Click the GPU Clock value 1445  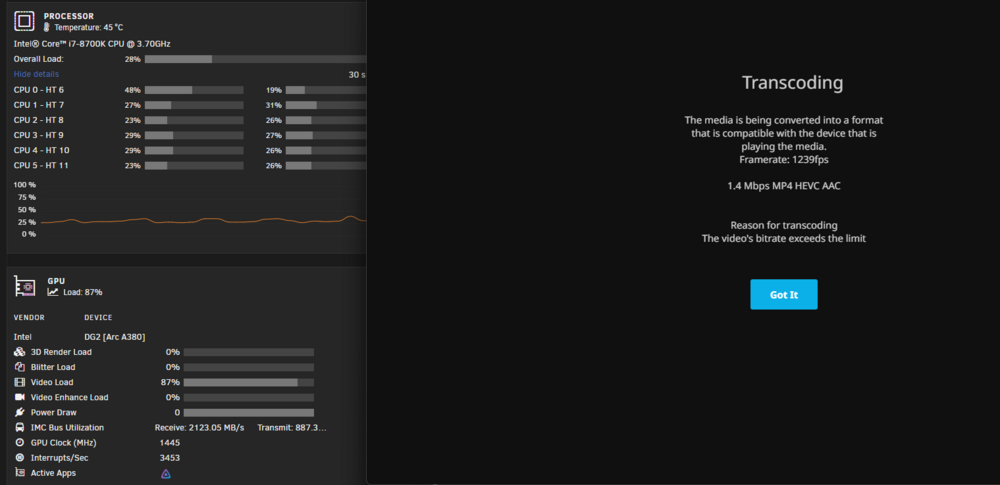click(170, 442)
